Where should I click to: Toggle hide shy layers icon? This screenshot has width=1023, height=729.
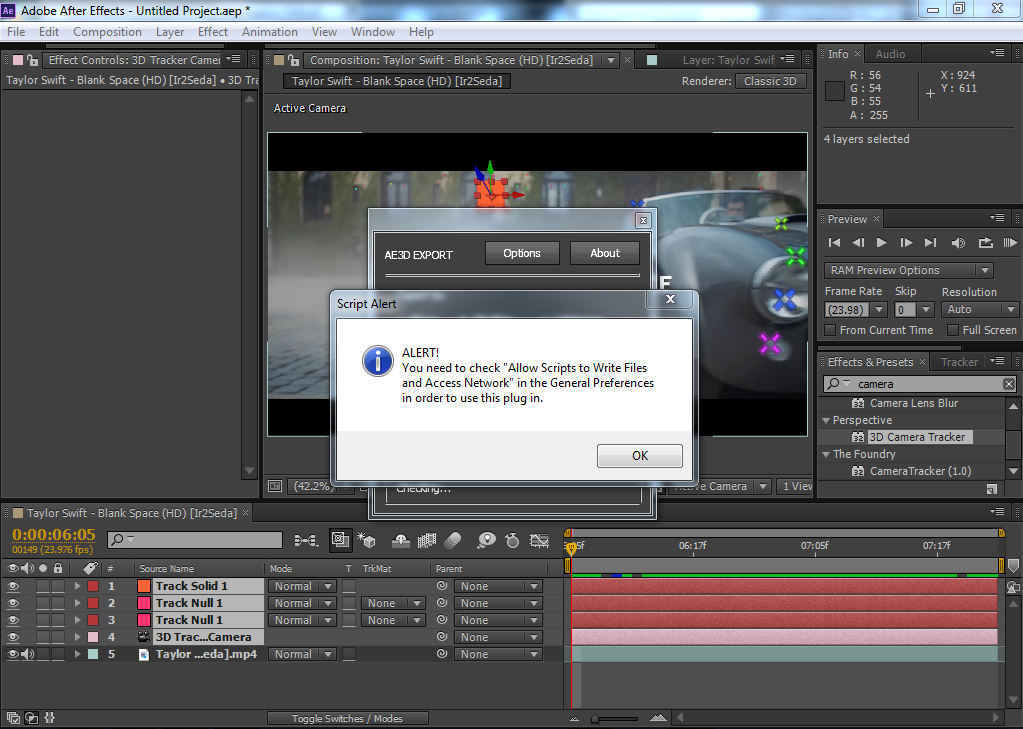coord(400,540)
